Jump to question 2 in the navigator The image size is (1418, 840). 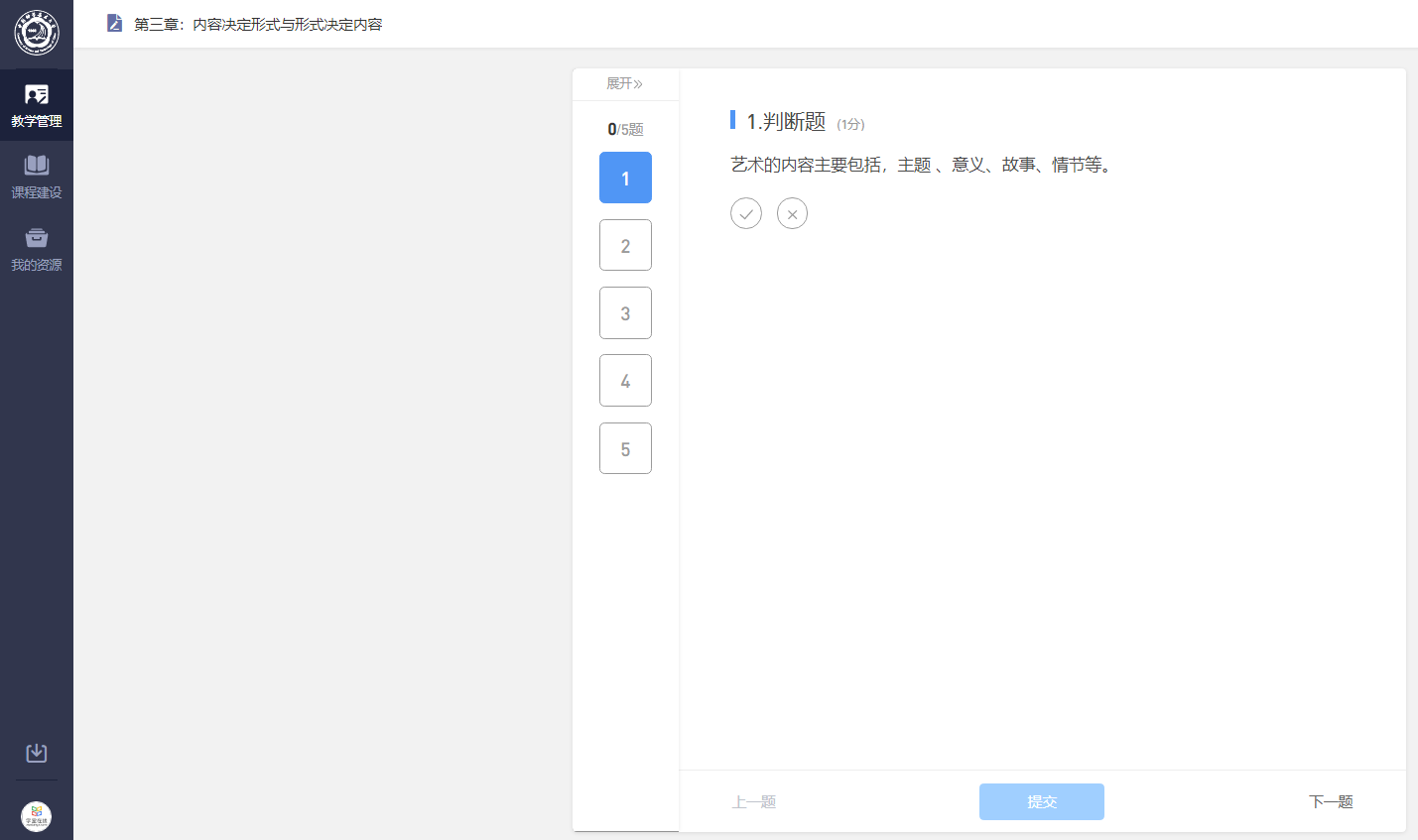(625, 245)
